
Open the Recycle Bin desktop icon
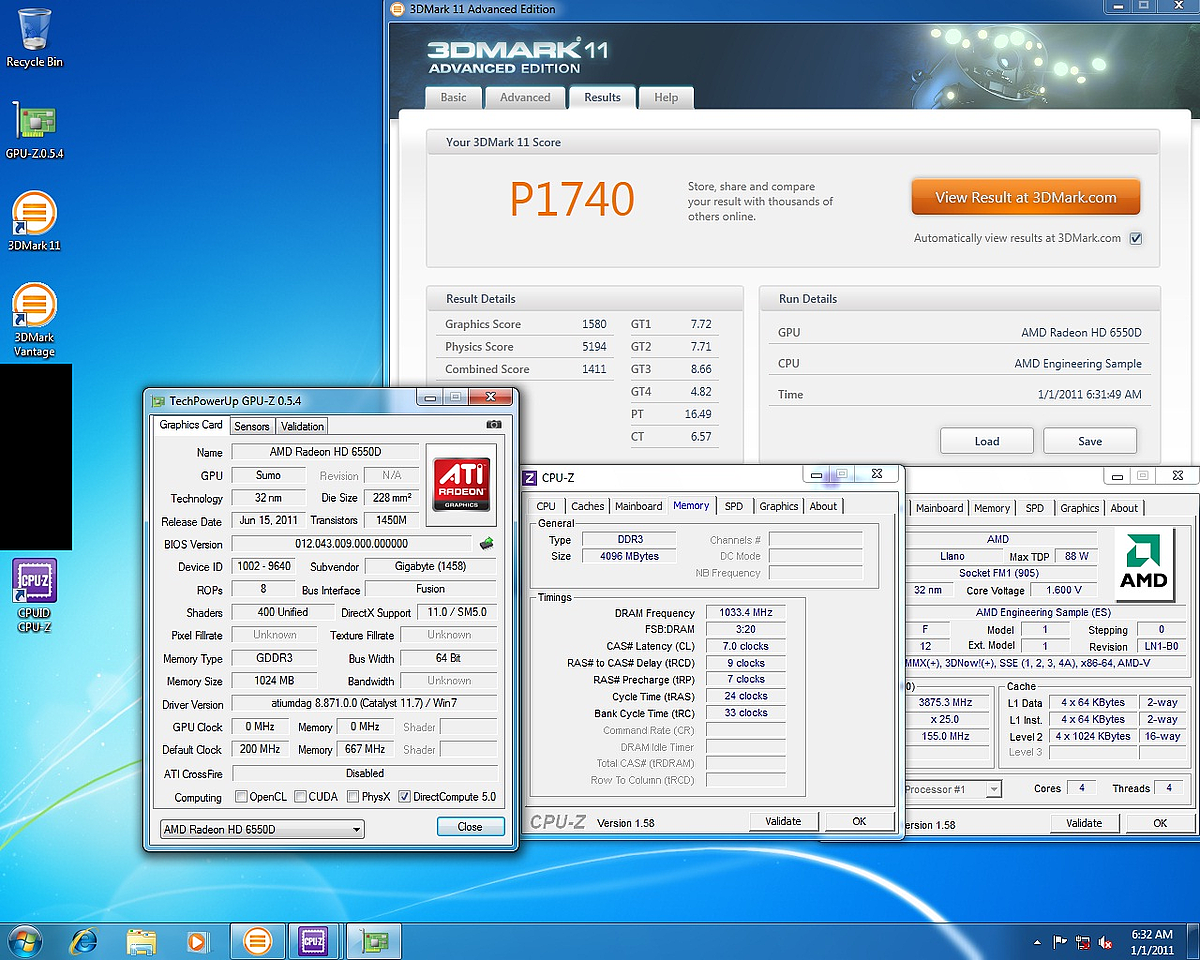[x=34, y=38]
